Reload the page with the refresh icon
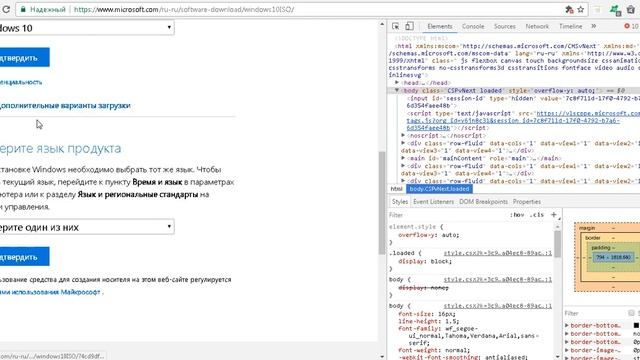 point(6,9)
